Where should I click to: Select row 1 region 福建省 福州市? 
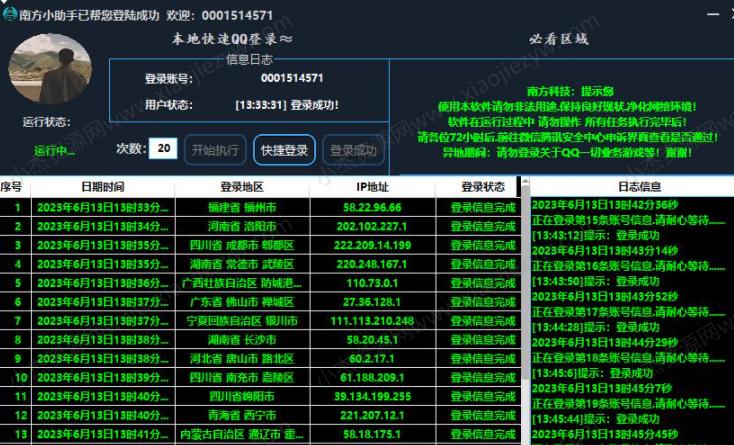(242, 208)
